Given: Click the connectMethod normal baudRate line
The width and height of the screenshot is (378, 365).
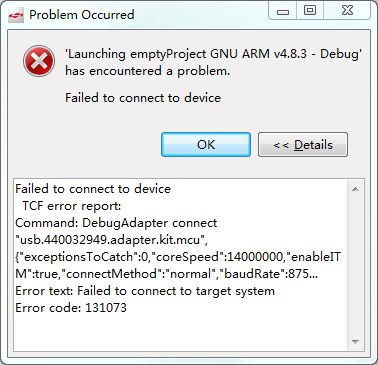Looking at the screenshot, I should (167, 274).
